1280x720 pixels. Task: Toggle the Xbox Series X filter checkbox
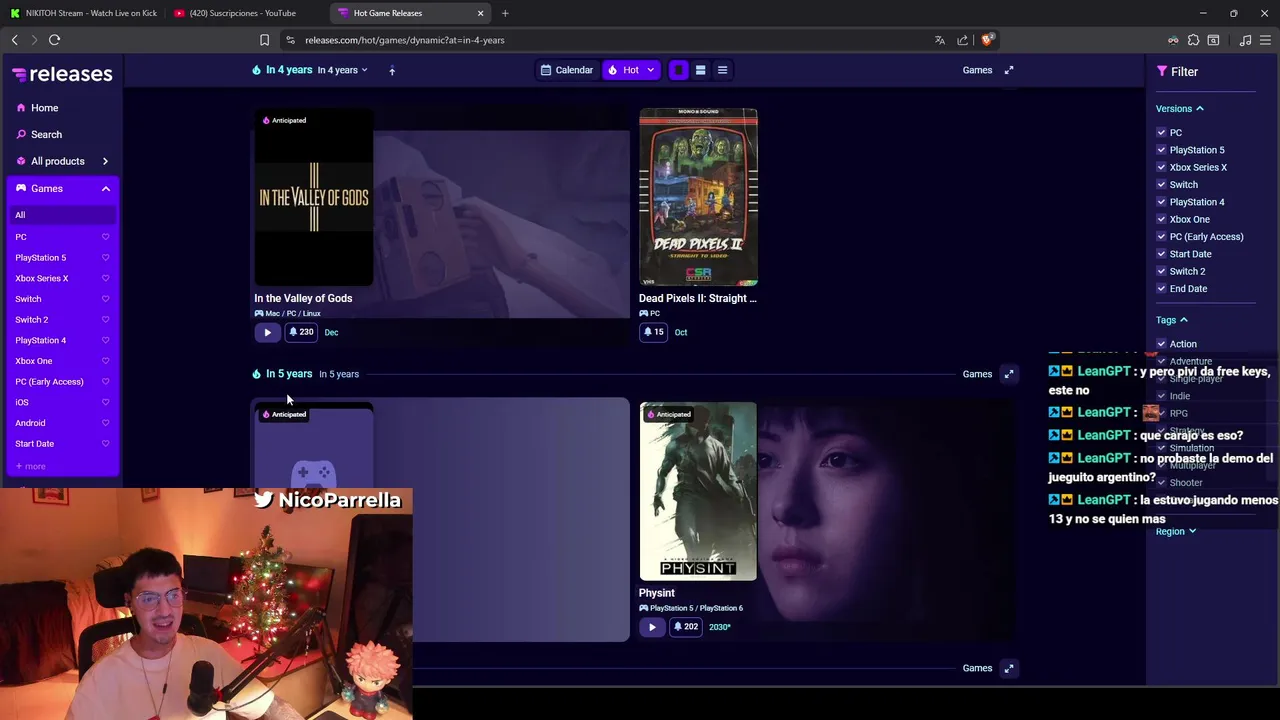pos(1161,167)
